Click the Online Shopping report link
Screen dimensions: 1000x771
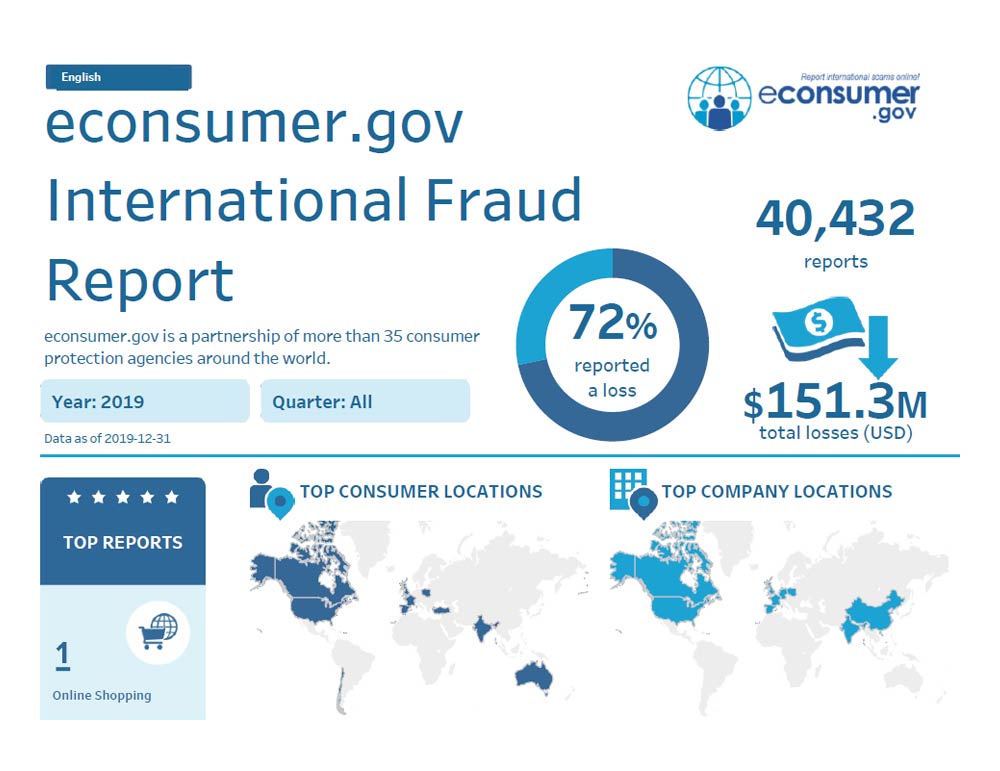tap(102, 695)
